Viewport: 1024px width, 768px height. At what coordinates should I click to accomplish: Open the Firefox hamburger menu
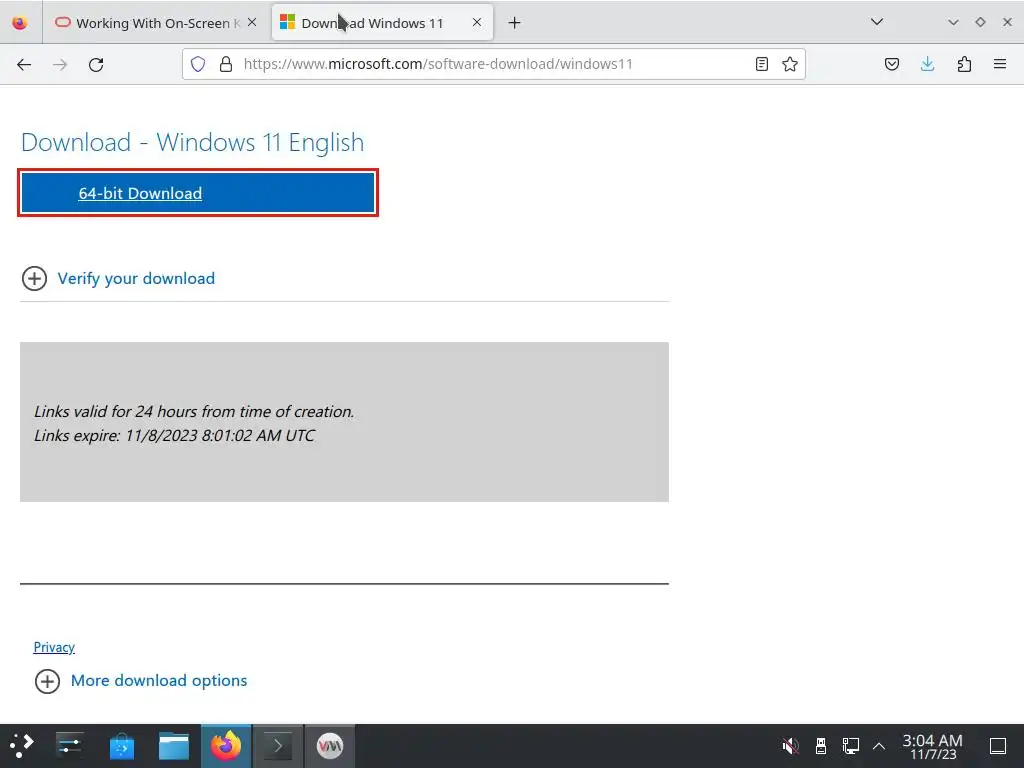pos(1000,64)
